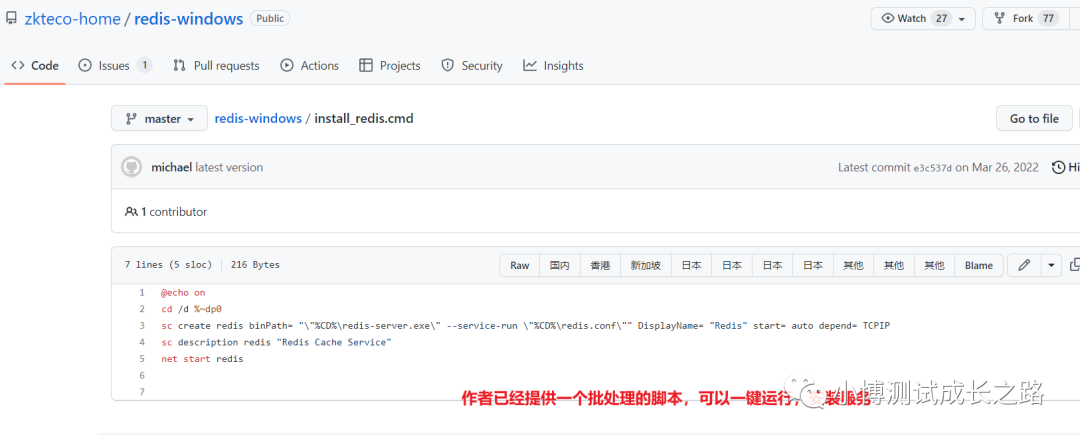
Task: Select line number 6 in gutter
Action: click(142, 376)
